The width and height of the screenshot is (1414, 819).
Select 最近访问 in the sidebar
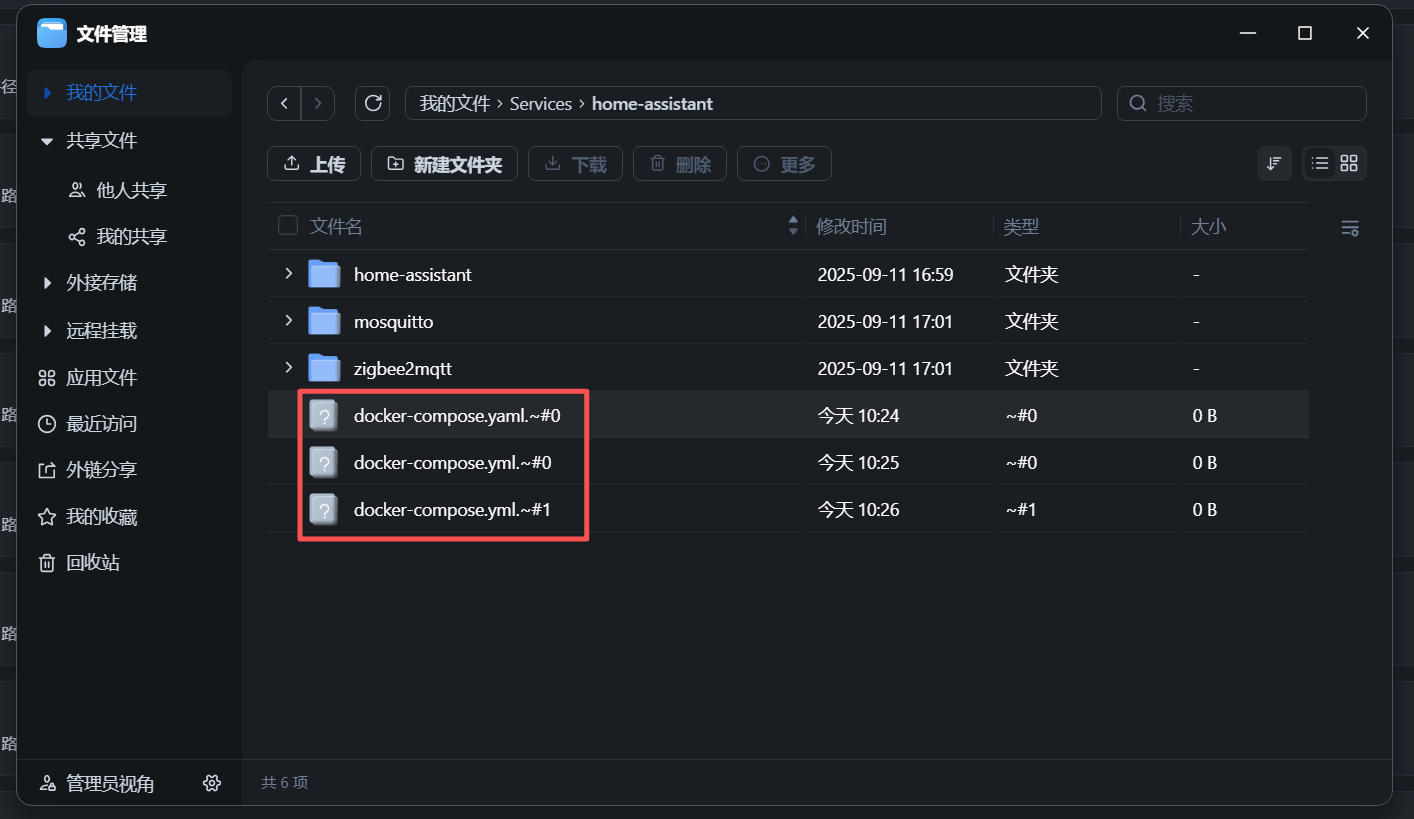coord(101,424)
